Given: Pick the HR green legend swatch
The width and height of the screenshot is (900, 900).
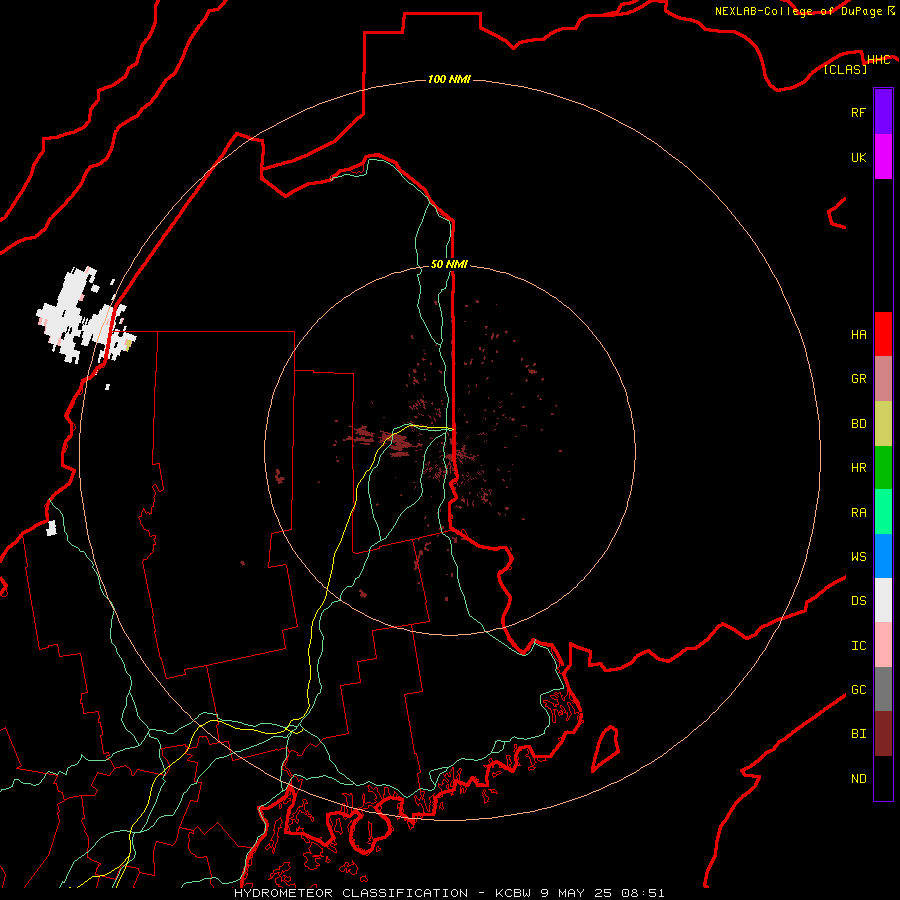Looking at the screenshot, I should point(883,468).
